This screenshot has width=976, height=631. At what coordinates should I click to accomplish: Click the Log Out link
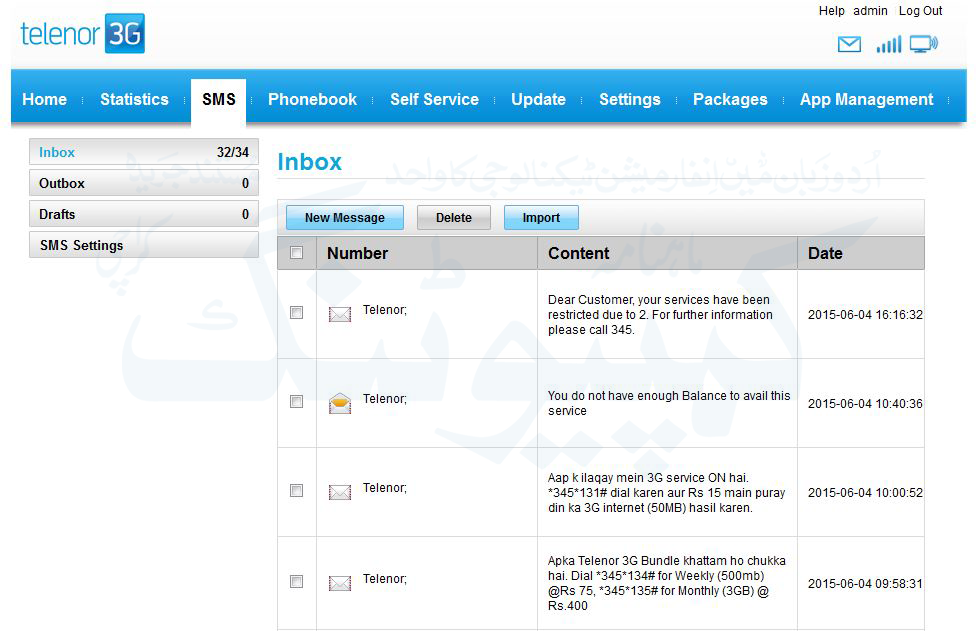click(920, 11)
